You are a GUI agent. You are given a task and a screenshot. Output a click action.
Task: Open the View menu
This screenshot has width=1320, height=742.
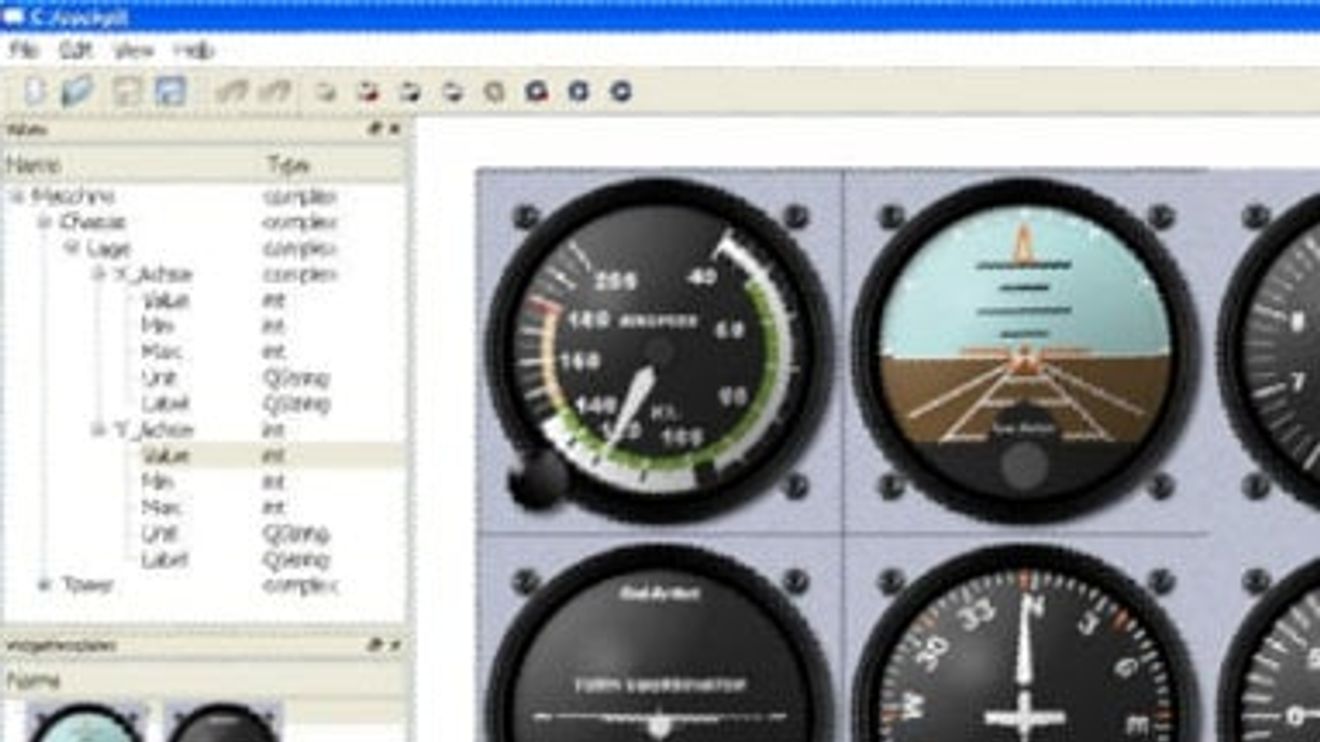point(133,50)
